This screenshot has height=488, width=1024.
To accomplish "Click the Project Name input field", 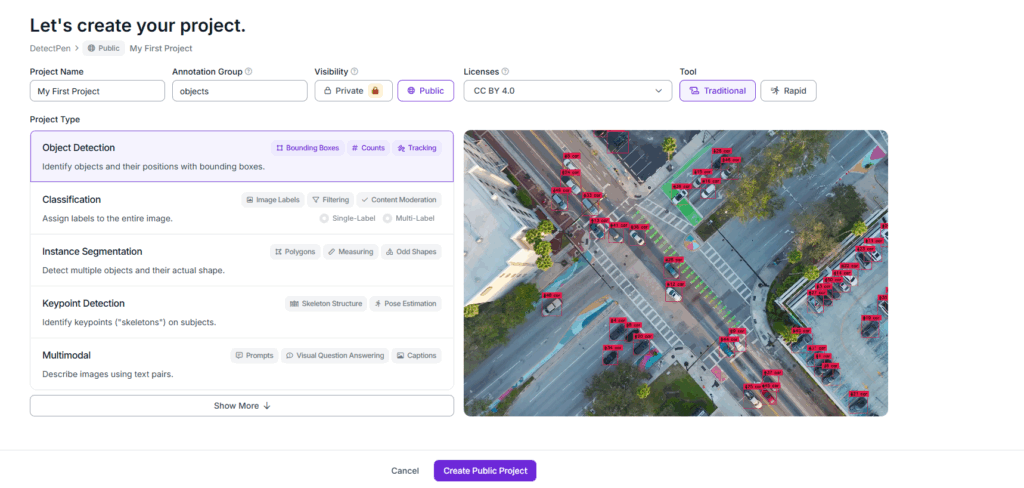I will pyautogui.click(x=97, y=91).
